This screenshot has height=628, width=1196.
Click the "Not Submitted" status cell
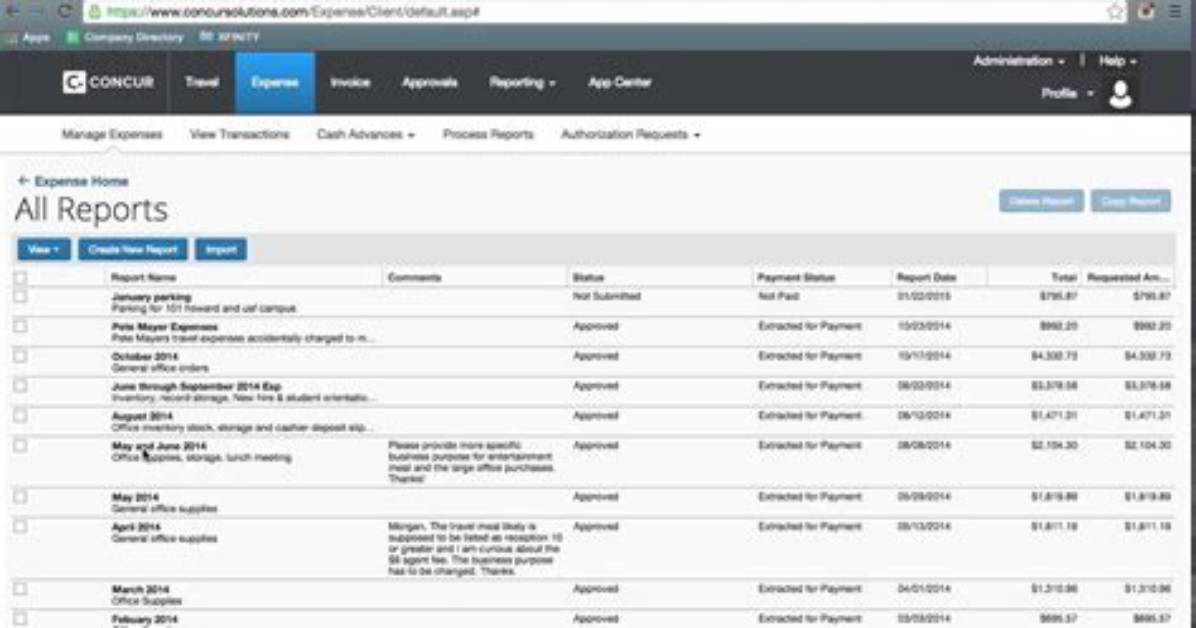point(606,296)
